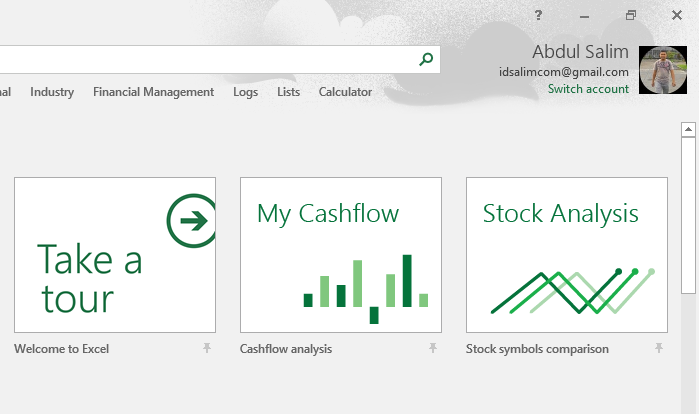The height and width of the screenshot is (414, 699).
Task: Click the Welcome to Excel caption
Action: click(x=62, y=349)
